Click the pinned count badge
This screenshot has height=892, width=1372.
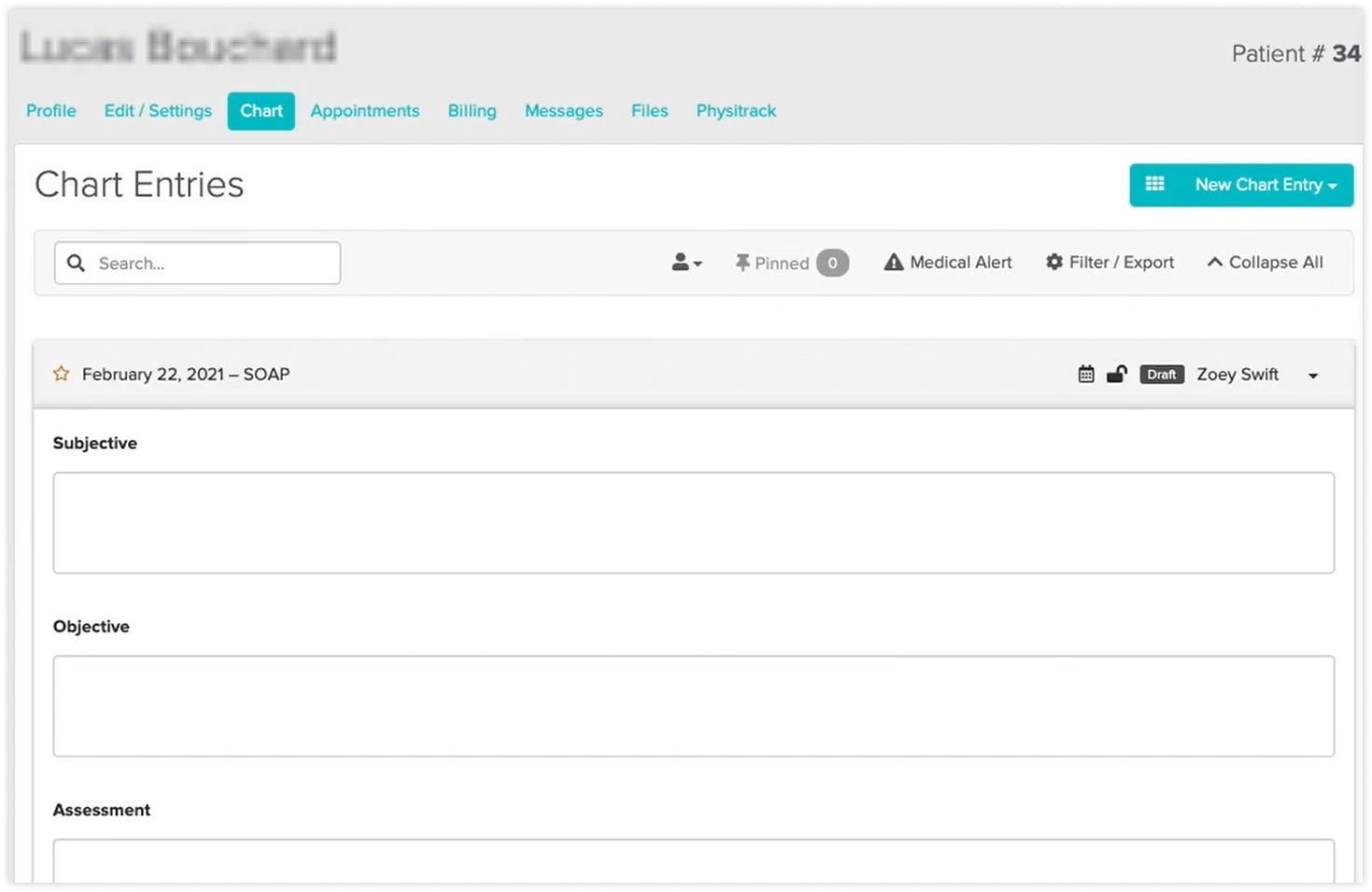click(832, 262)
